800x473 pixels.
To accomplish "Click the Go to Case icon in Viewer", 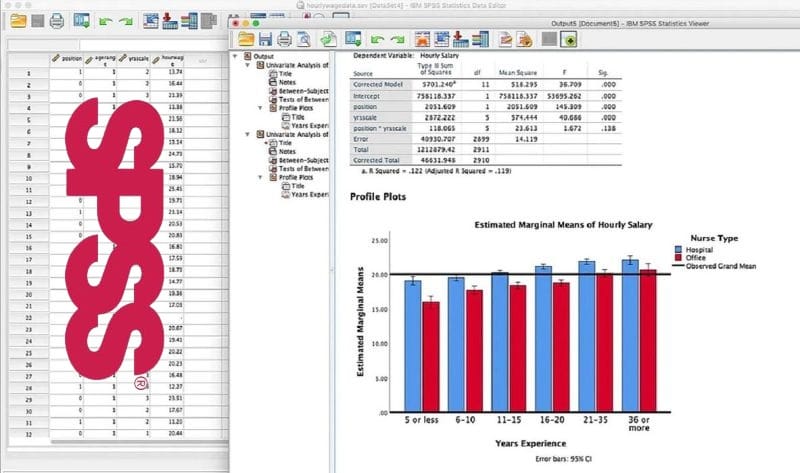I will point(441,39).
